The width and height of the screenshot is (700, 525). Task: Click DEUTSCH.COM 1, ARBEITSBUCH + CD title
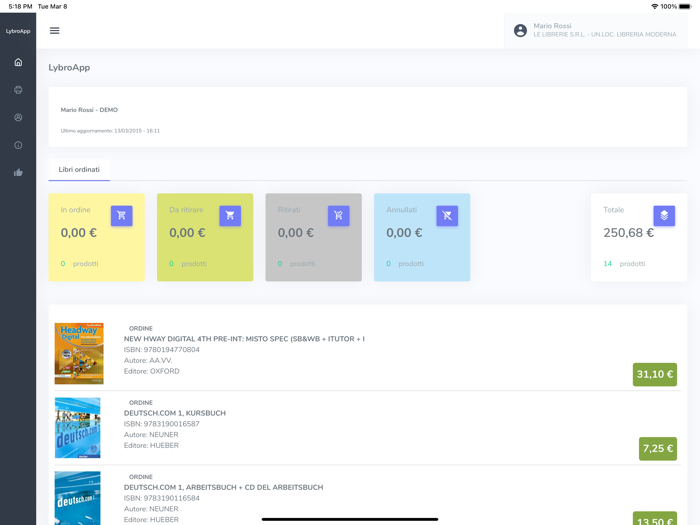(x=223, y=487)
